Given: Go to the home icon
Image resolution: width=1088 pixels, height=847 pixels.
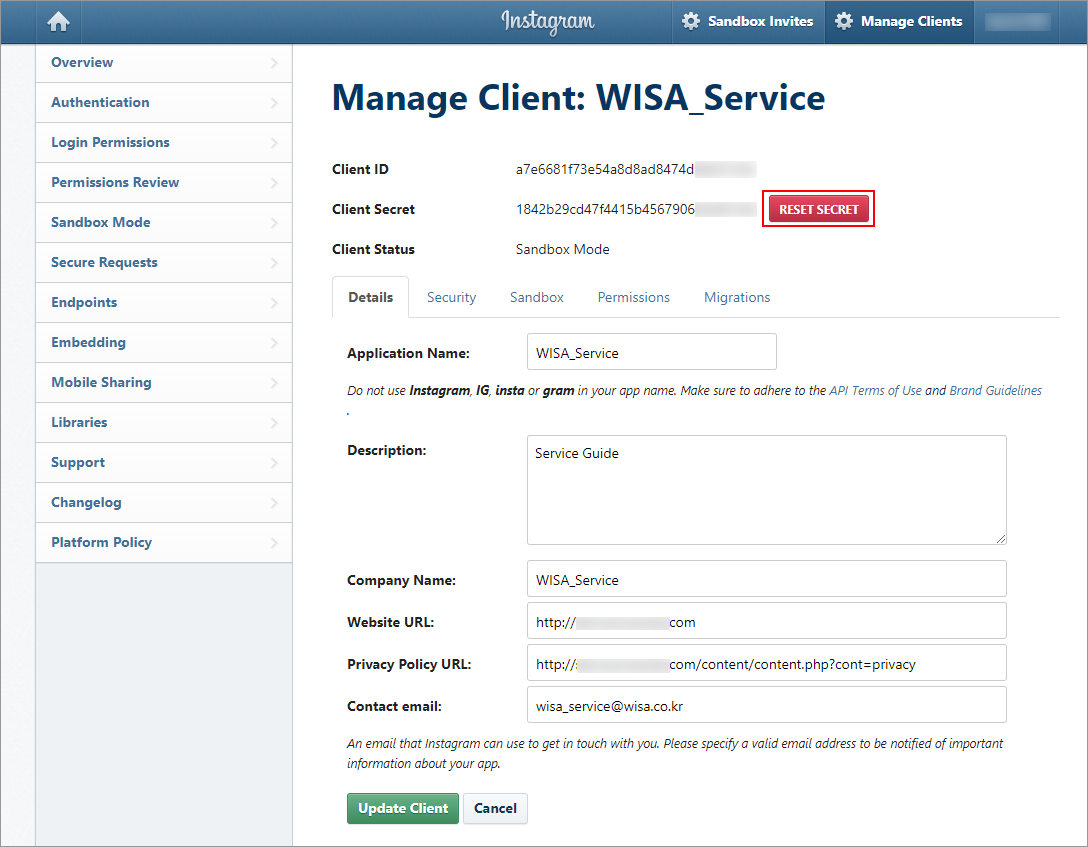Looking at the screenshot, I should coord(58,22).
